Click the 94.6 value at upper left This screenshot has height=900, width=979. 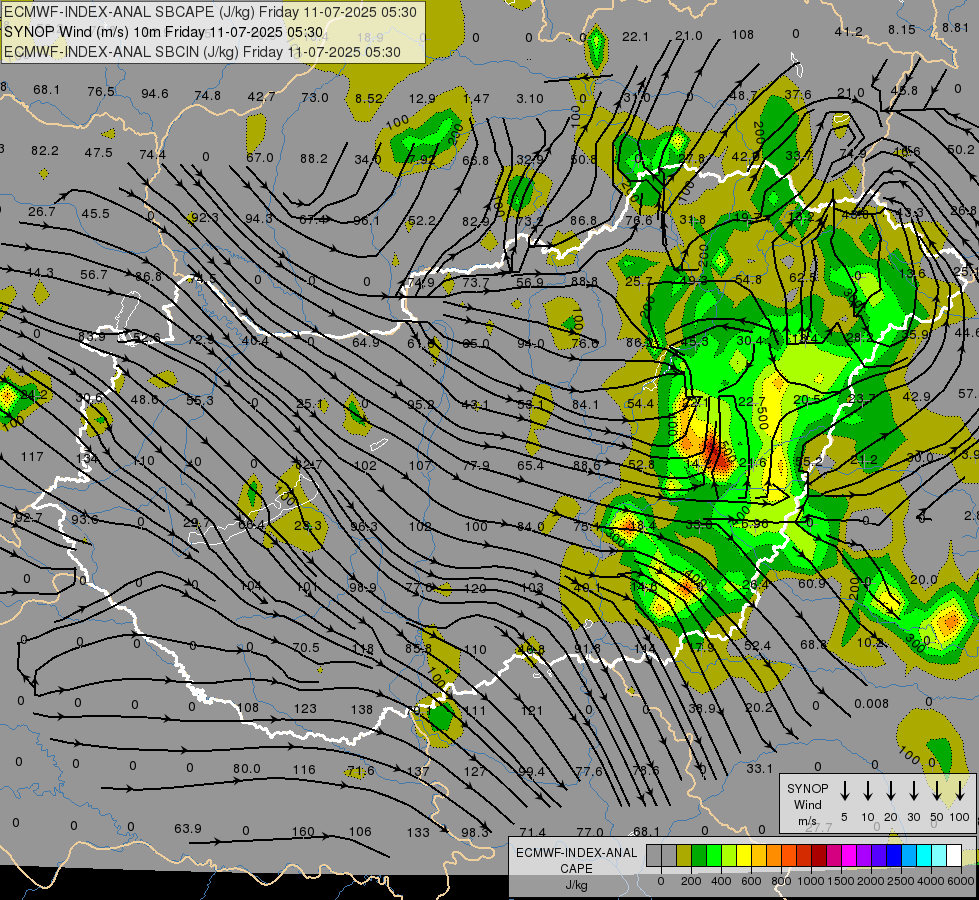tap(154, 94)
